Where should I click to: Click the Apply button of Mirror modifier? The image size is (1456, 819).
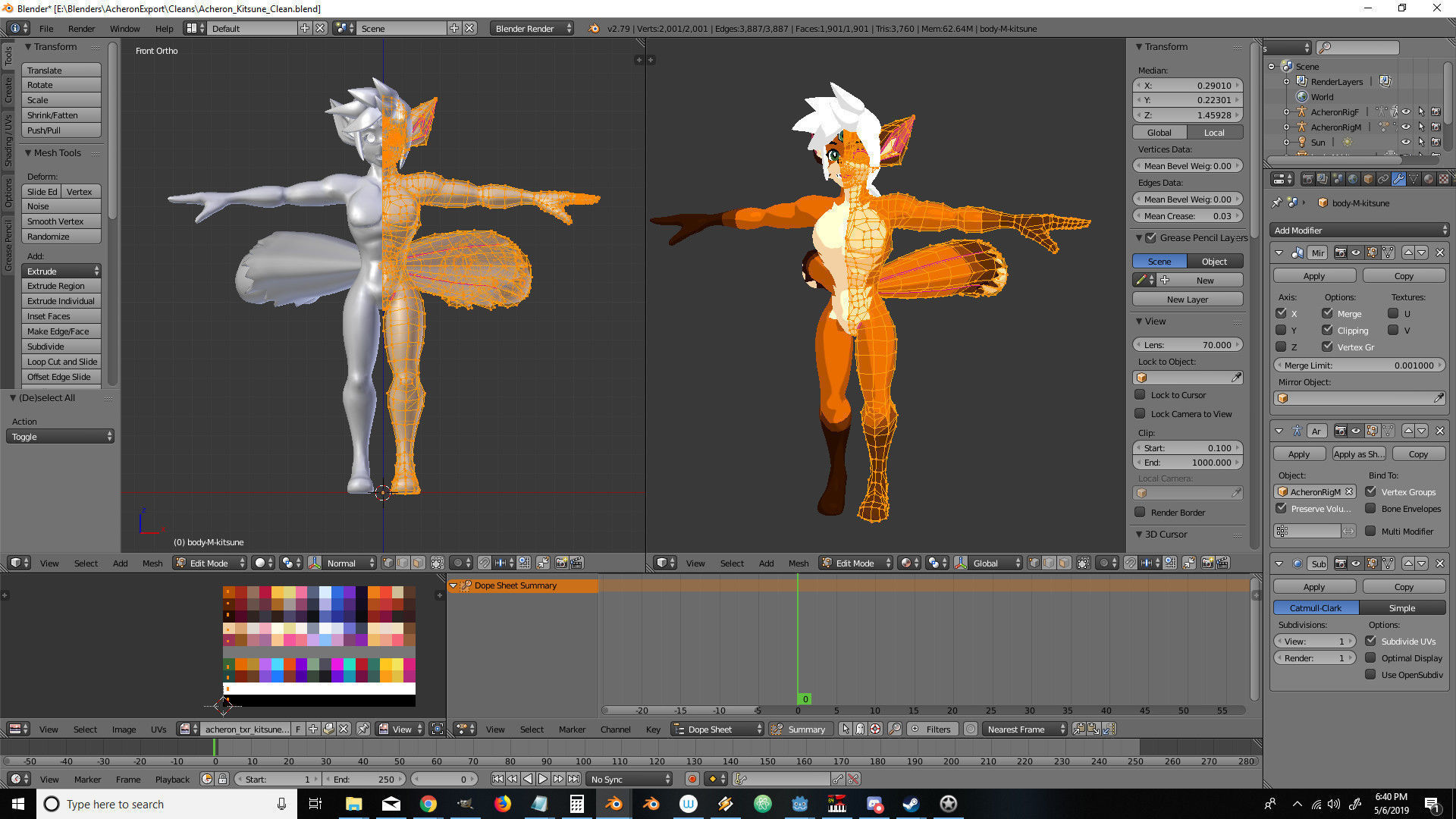coord(1314,276)
